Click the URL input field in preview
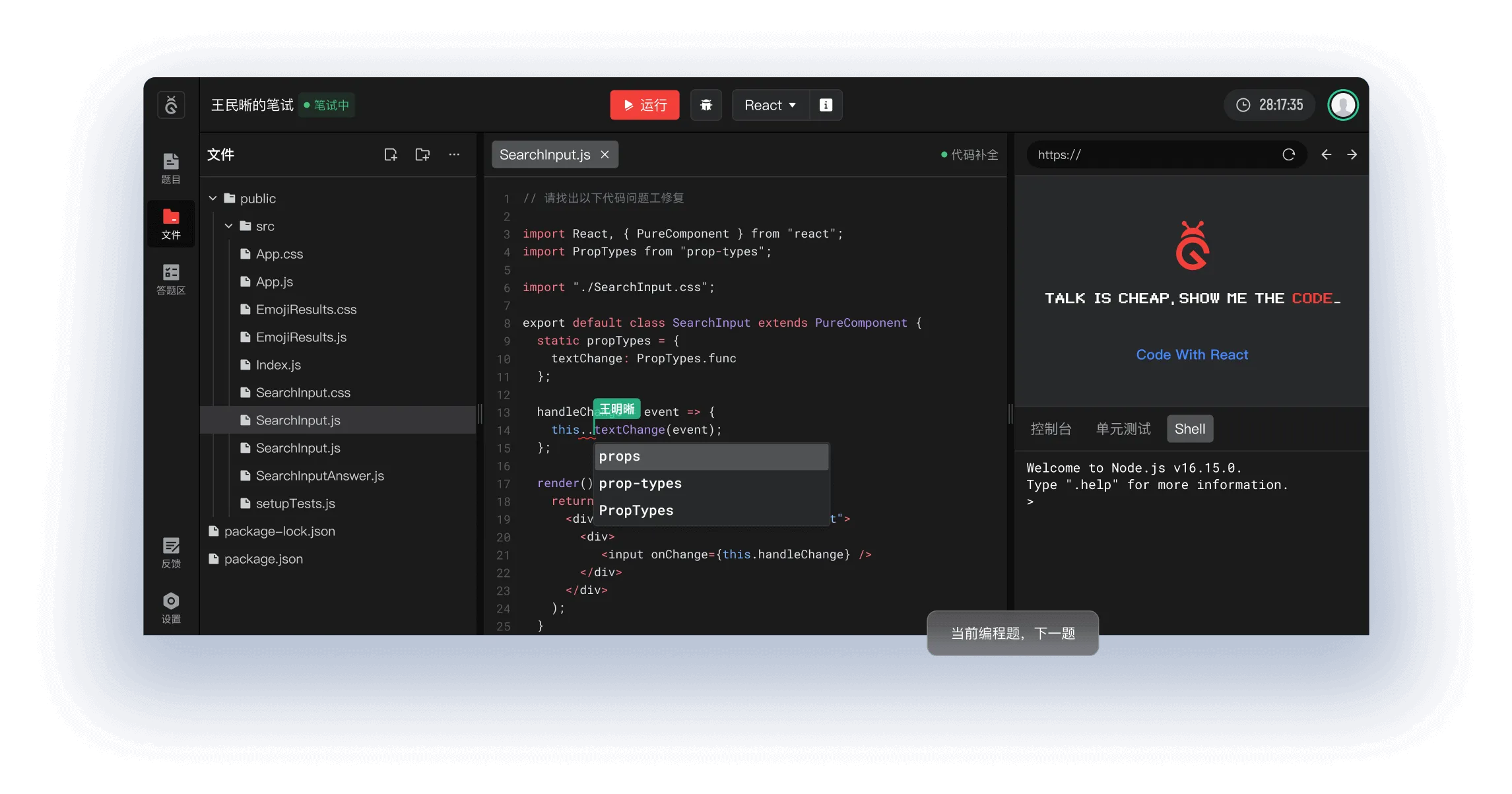Image resolution: width=1512 pixels, height=794 pixels. 1154,154
